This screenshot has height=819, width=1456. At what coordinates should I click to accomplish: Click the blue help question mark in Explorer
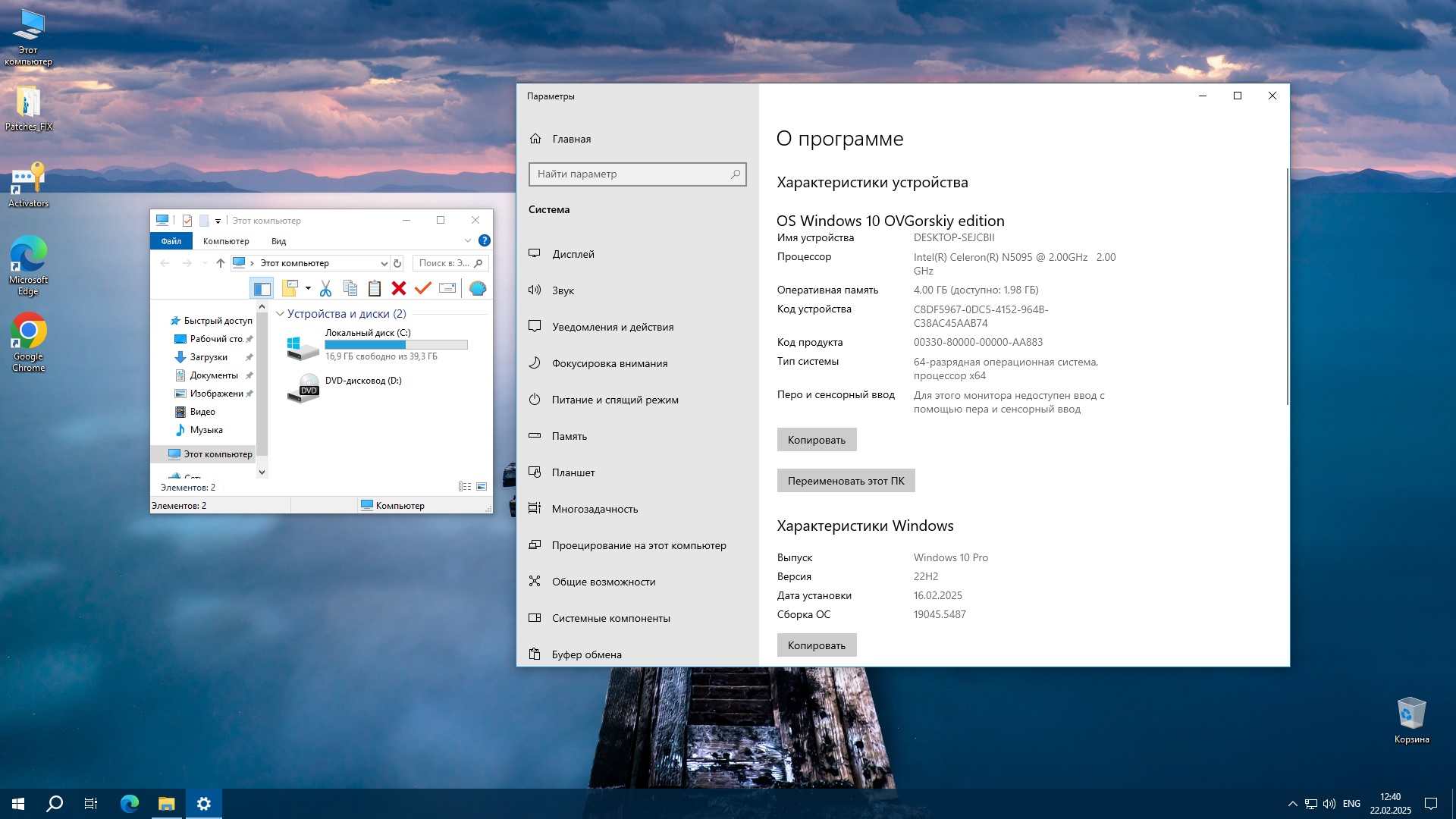[485, 240]
